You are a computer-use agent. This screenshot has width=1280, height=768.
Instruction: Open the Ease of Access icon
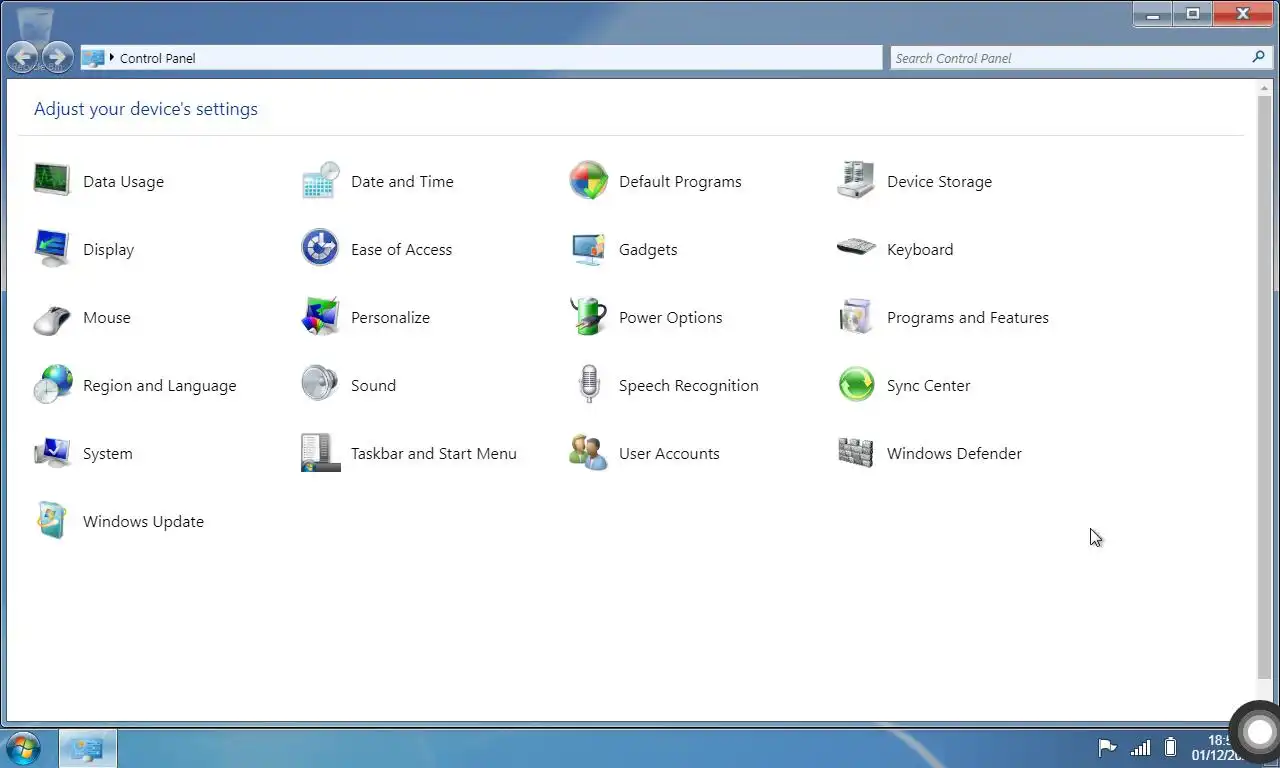click(320, 248)
